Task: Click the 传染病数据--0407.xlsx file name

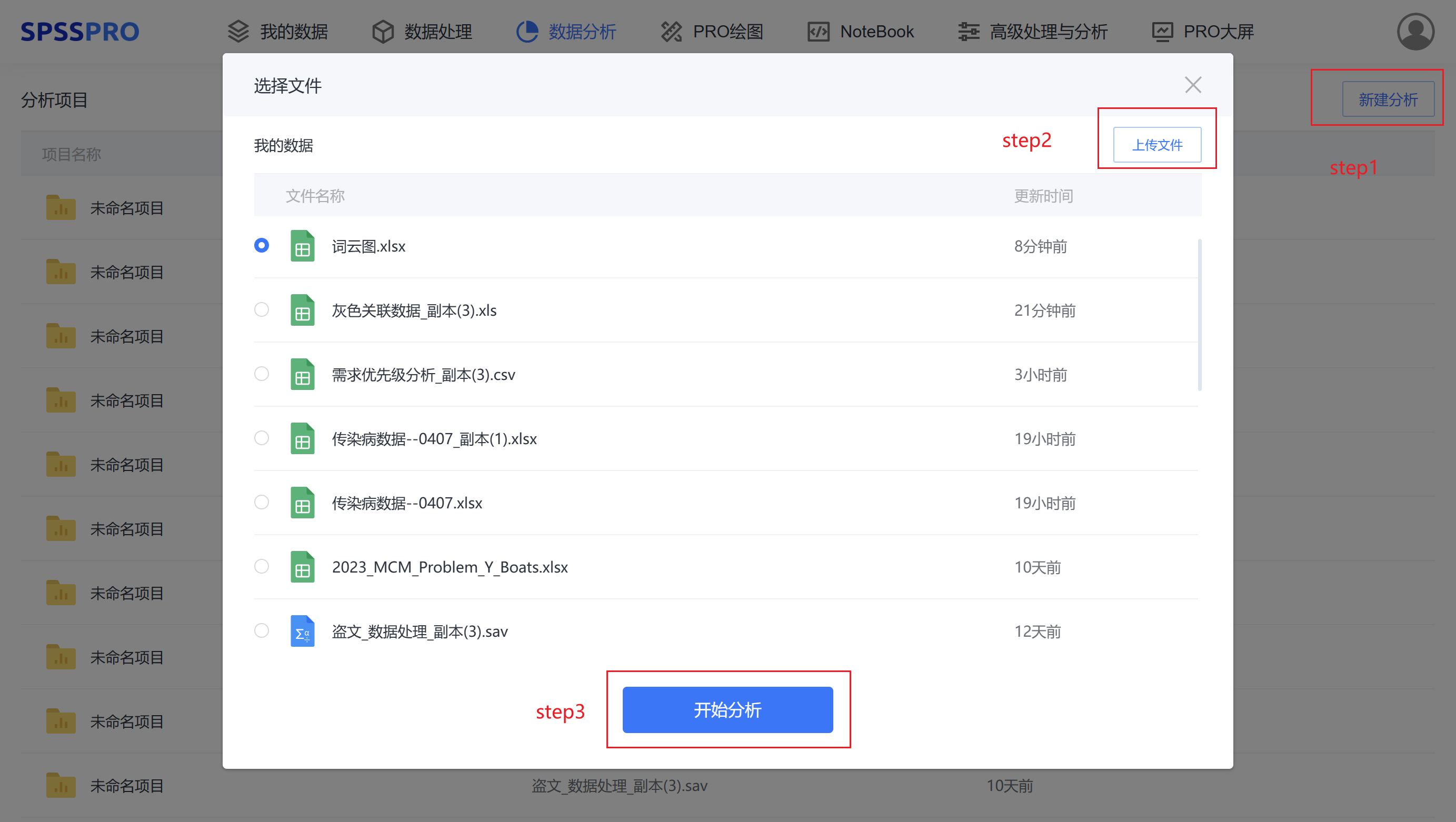Action: point(407,503)
